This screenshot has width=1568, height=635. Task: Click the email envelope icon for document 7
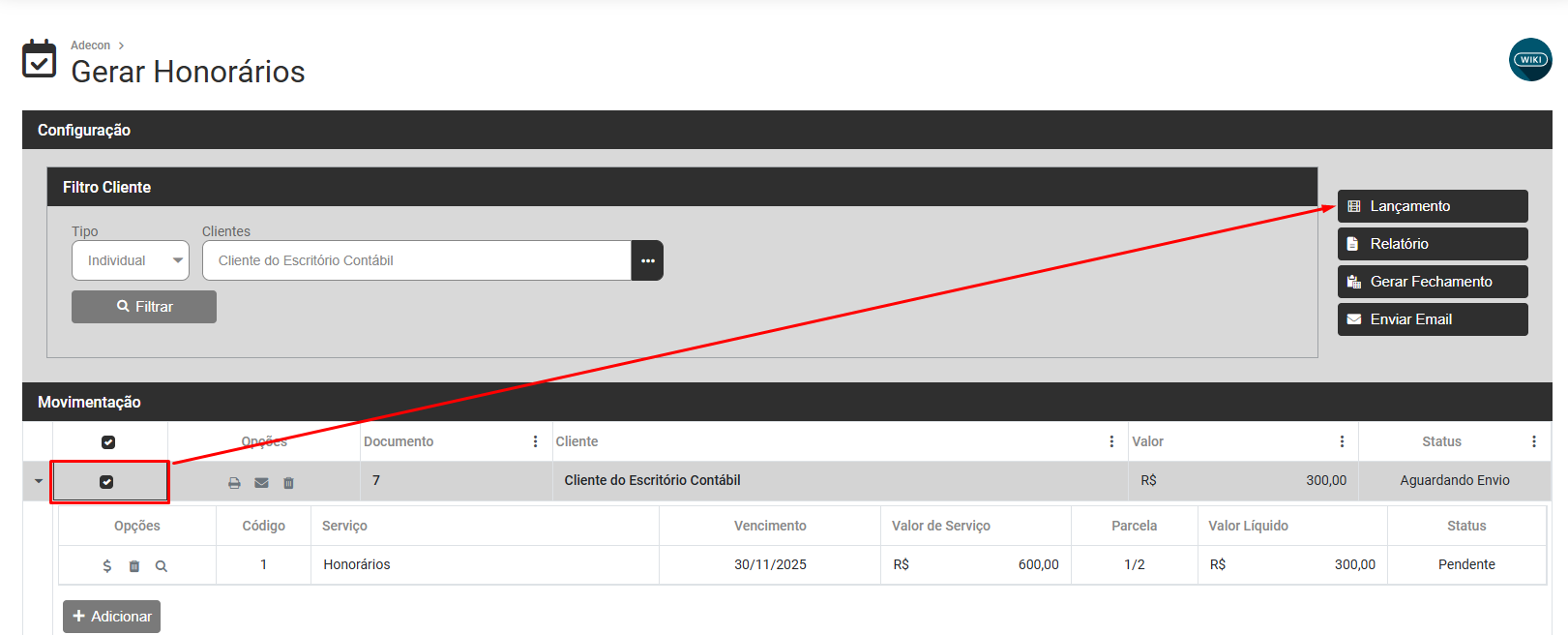point(261,482)
